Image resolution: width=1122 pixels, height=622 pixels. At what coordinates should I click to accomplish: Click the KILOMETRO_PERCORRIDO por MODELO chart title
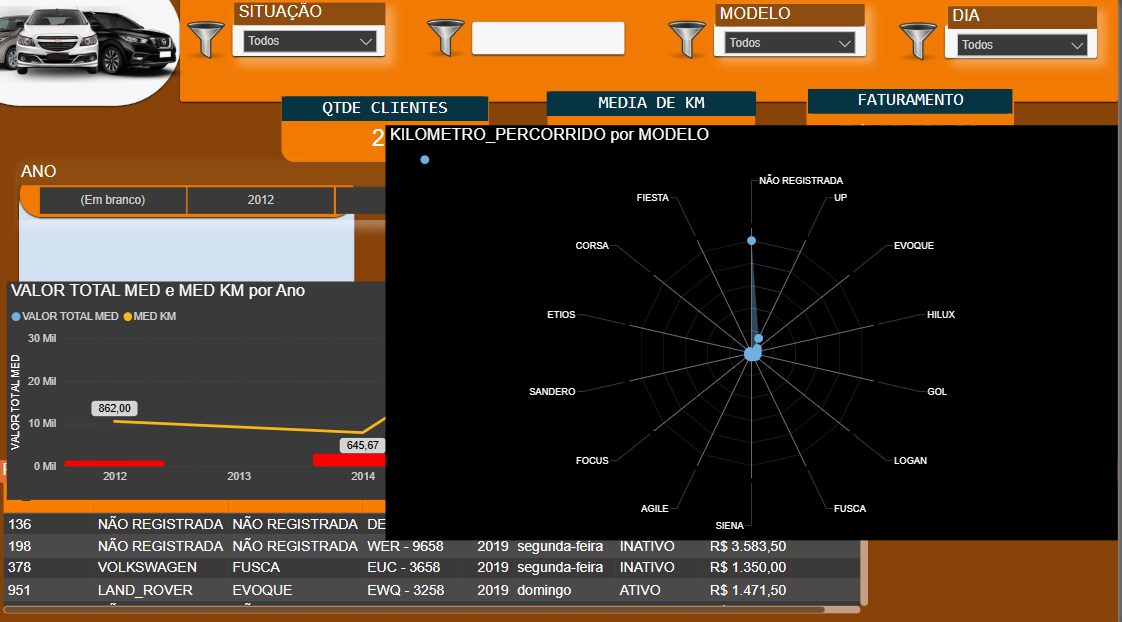(x=549, y=135)
